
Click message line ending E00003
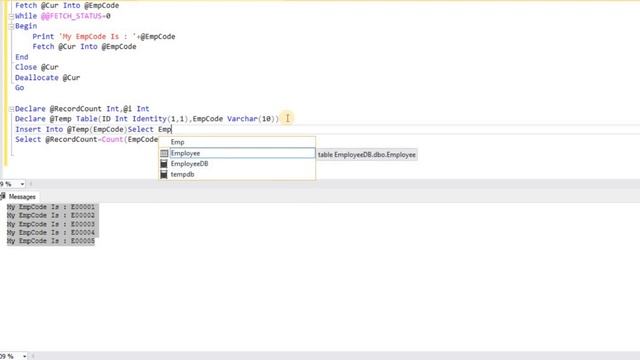51,224
